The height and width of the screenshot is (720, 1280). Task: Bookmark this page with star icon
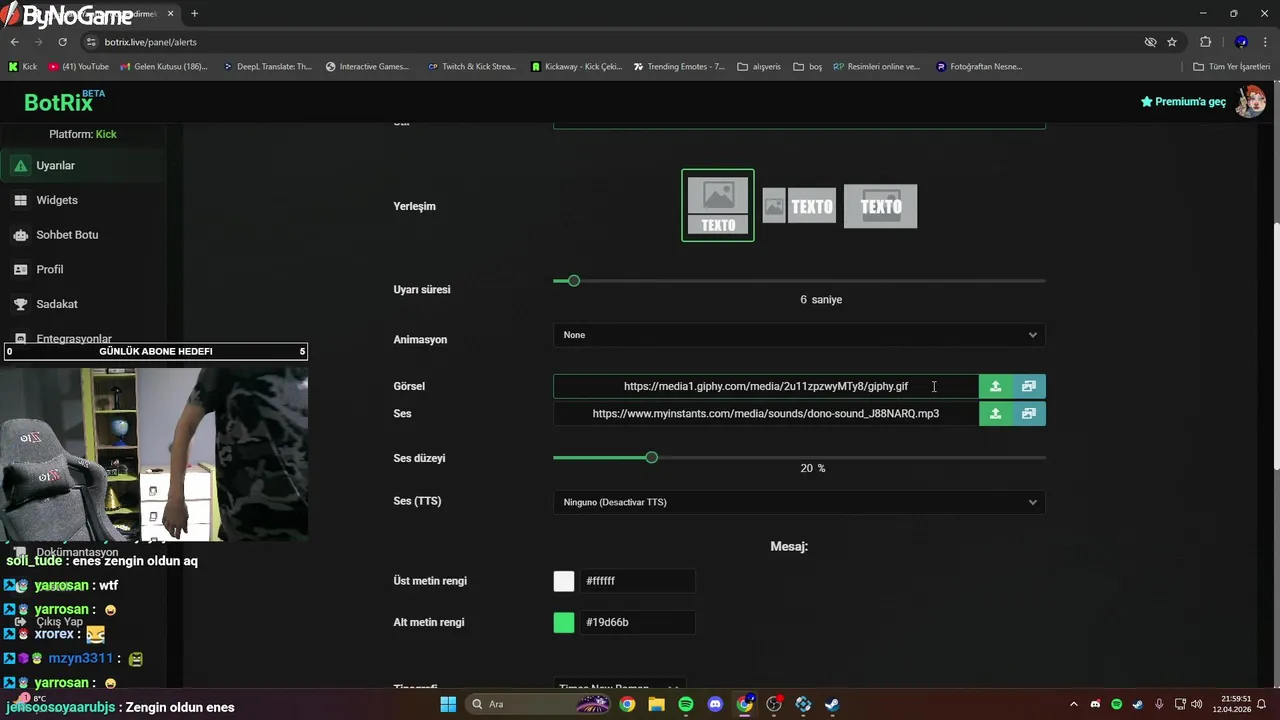click(1172, 42)
